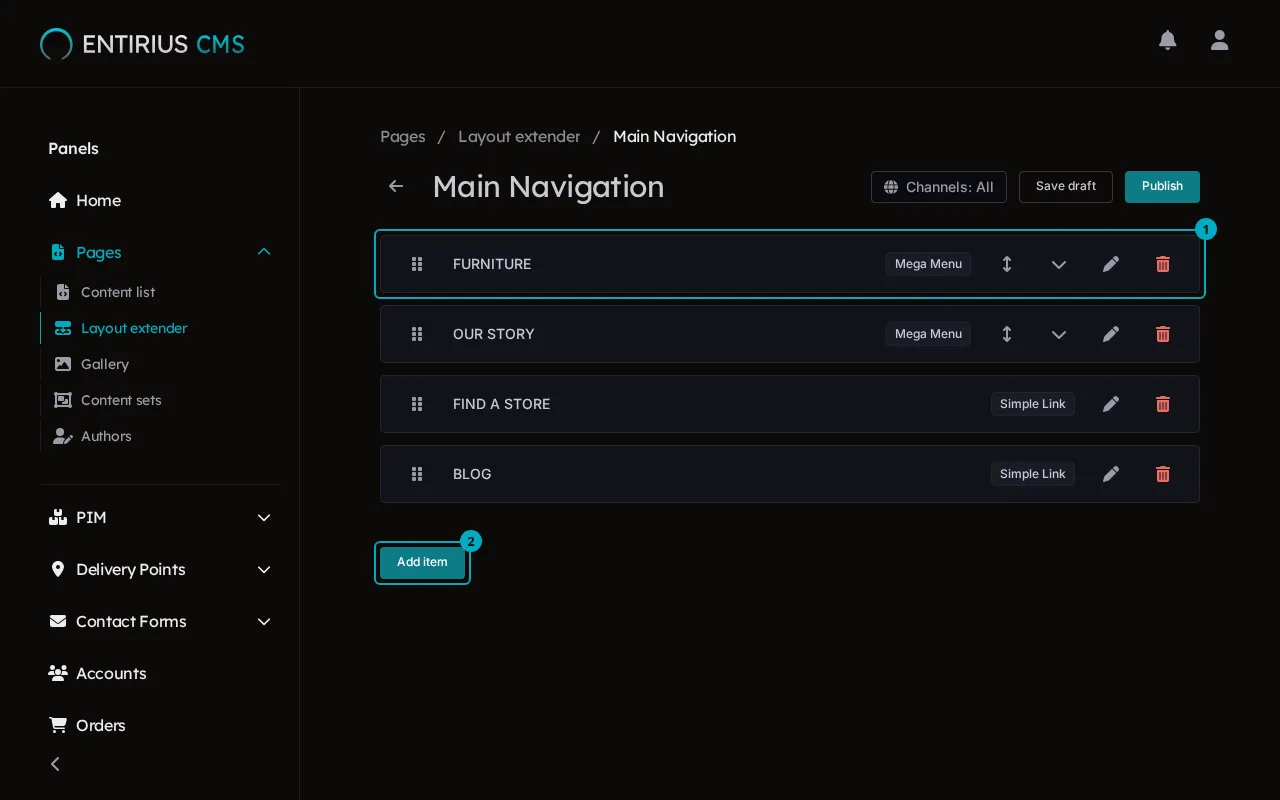Image resolution: width=1280 pixels, height=800 pixels.
Task: Collapse the Pages sidebar section
Action: coord(264,252)
